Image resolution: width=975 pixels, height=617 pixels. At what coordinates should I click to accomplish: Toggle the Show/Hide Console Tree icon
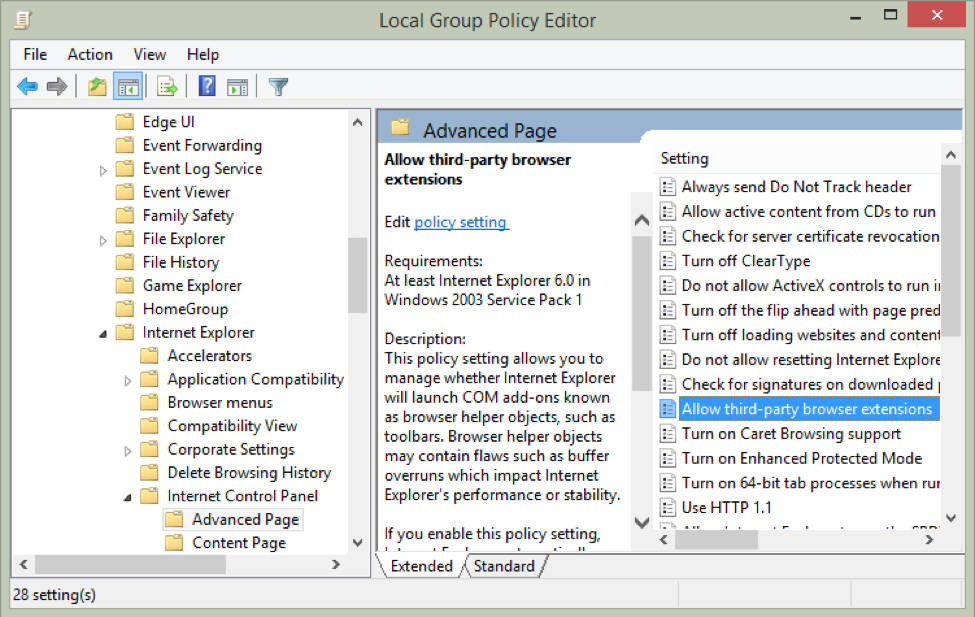[x=128, y=86]
